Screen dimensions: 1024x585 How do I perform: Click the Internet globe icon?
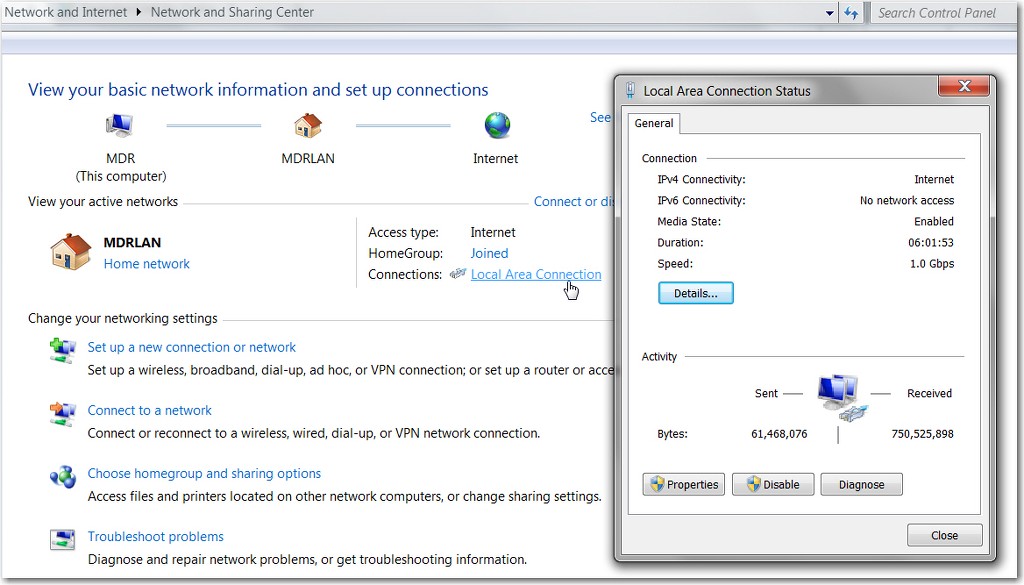[x=497, y=125]
